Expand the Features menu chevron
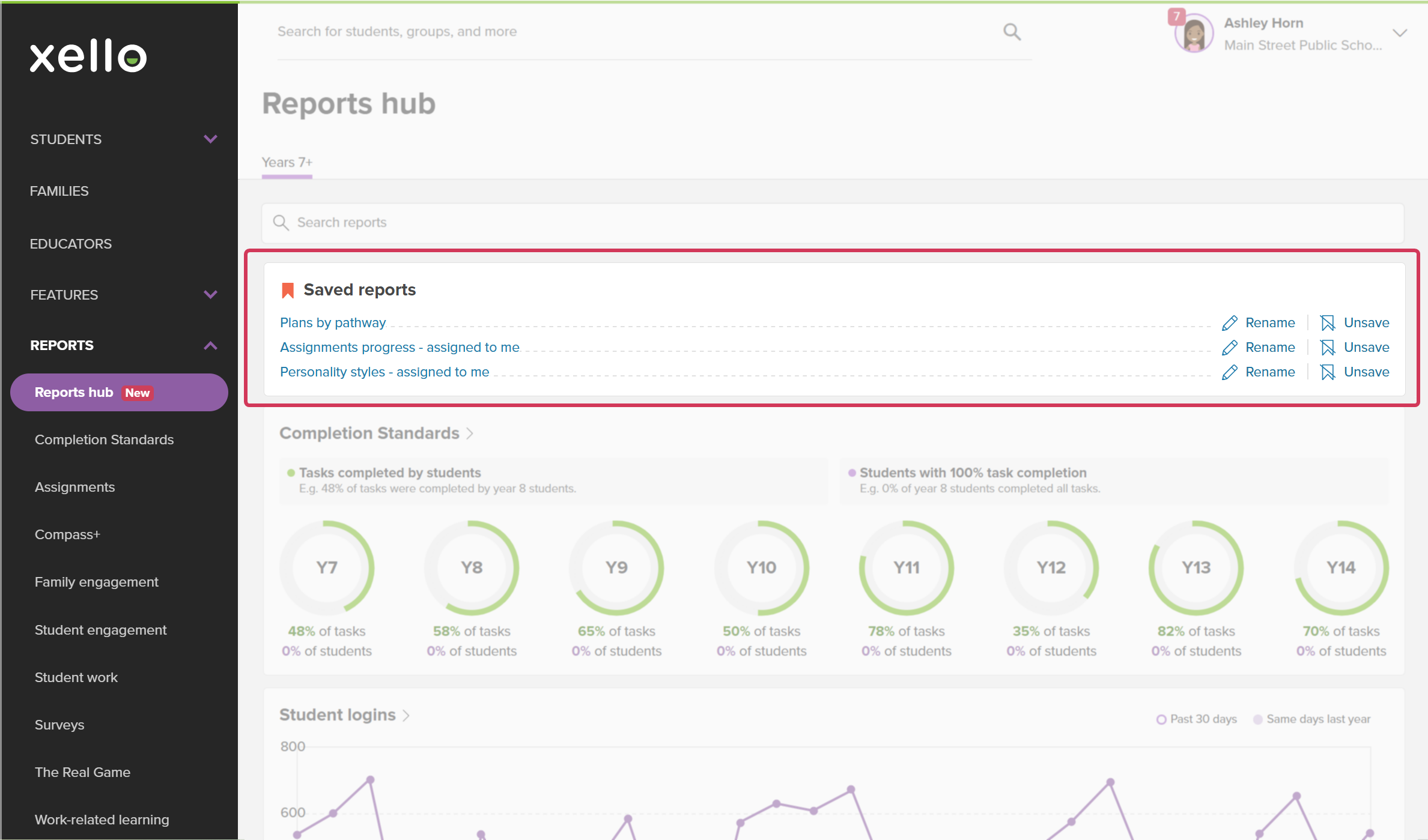 click(x=210, y=295)
